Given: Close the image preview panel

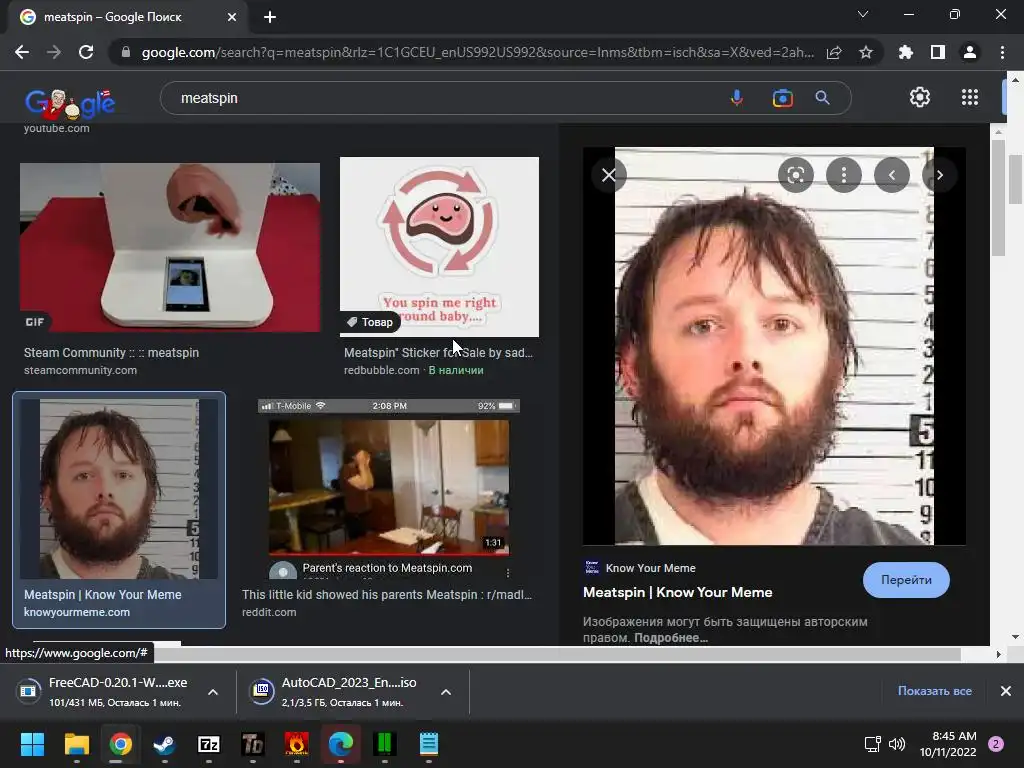Looking at the screenshot, I should [609, 175].
